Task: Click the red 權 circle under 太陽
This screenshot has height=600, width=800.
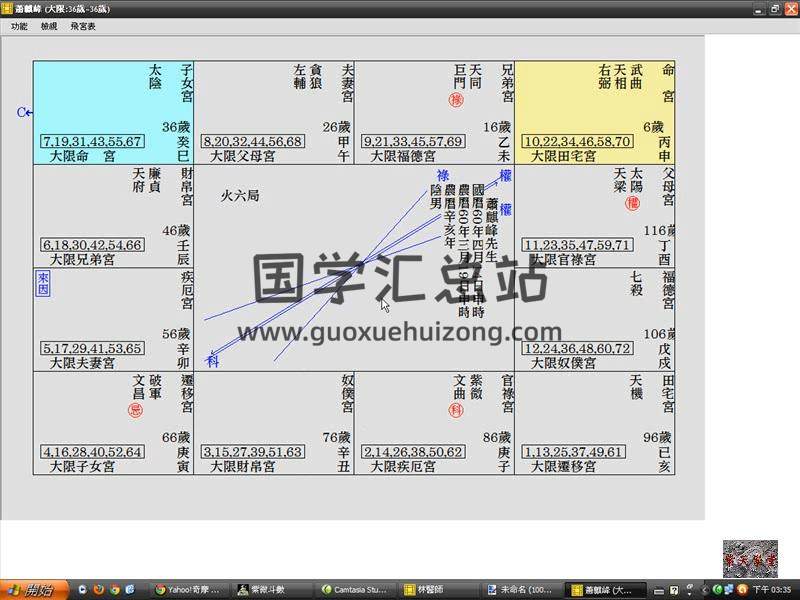Action: [x=632, y=204]
